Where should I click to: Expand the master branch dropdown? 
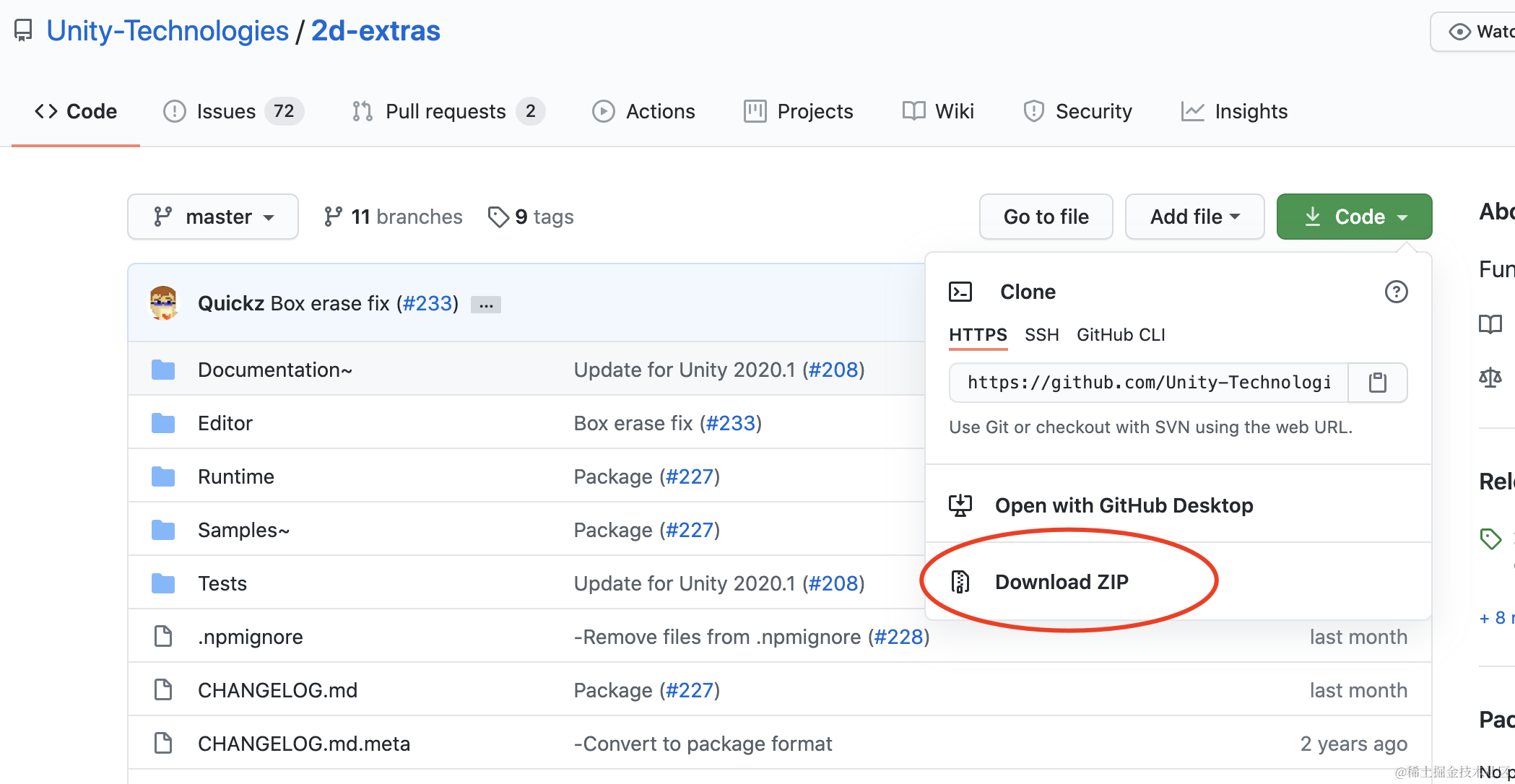pos(213,217)
